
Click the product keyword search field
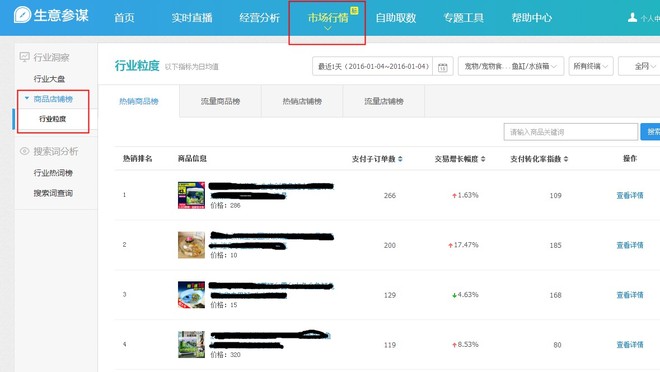click(x=571, y=132)
